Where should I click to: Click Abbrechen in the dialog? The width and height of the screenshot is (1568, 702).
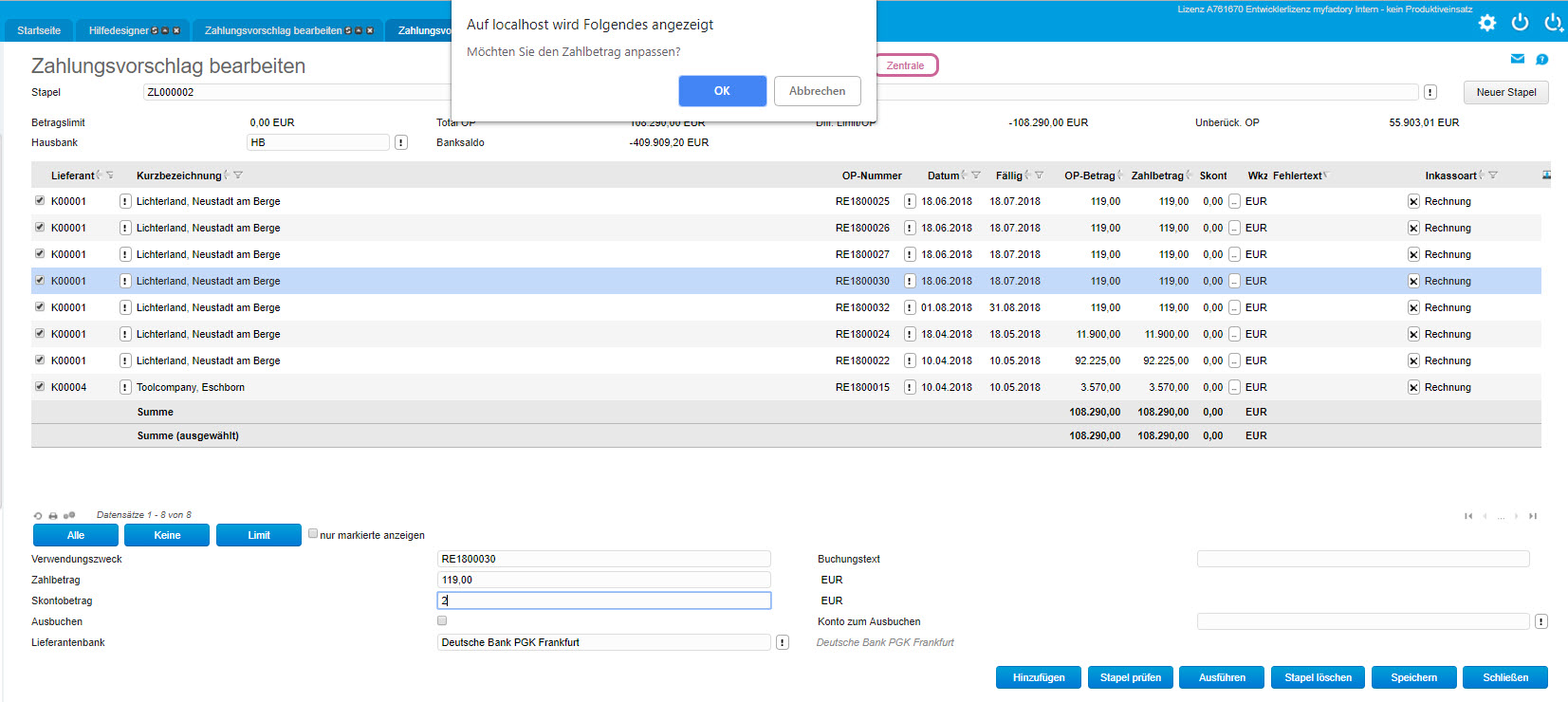point(817,91)
